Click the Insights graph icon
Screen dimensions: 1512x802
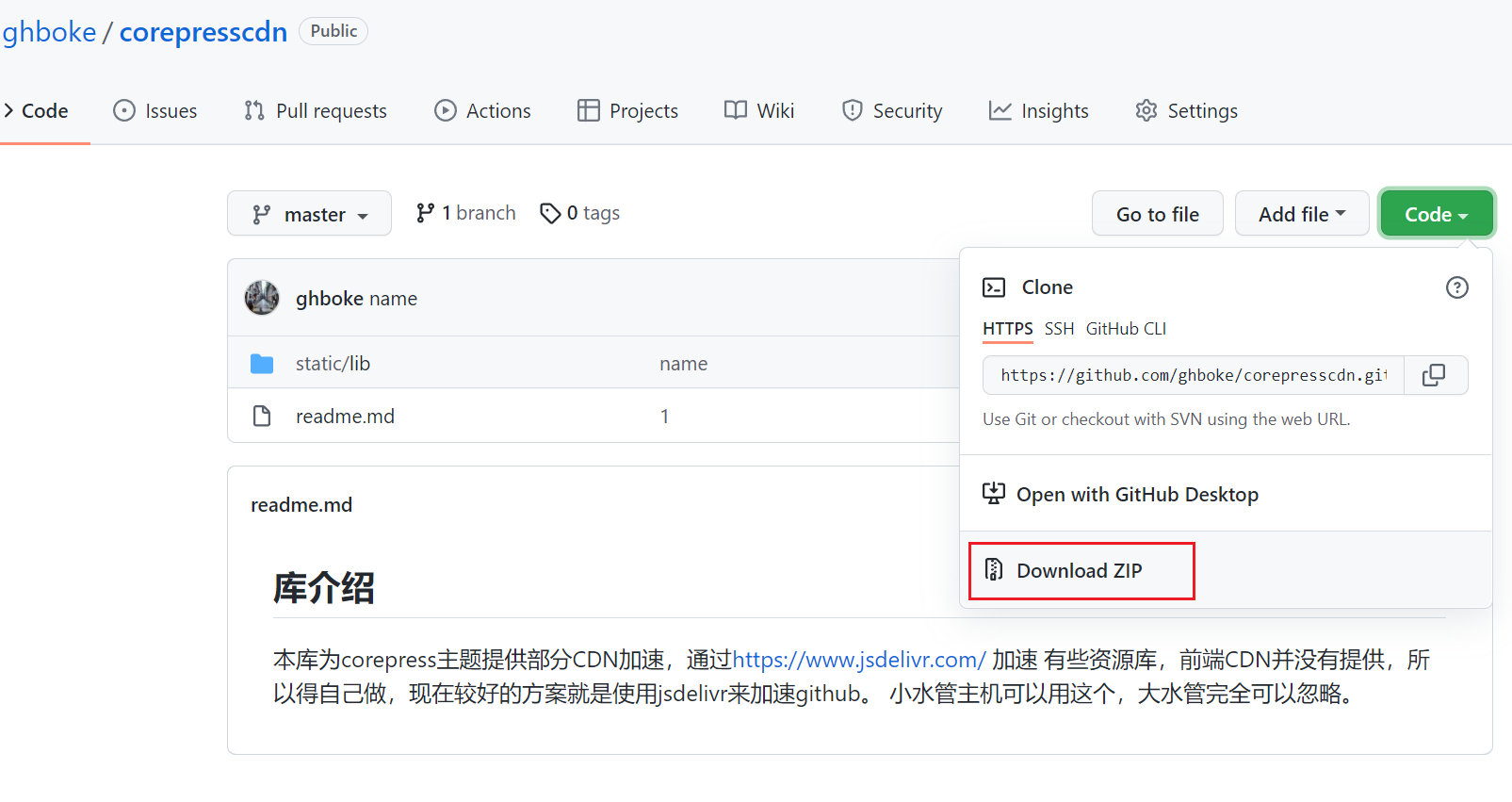(x=1000, y=111)
